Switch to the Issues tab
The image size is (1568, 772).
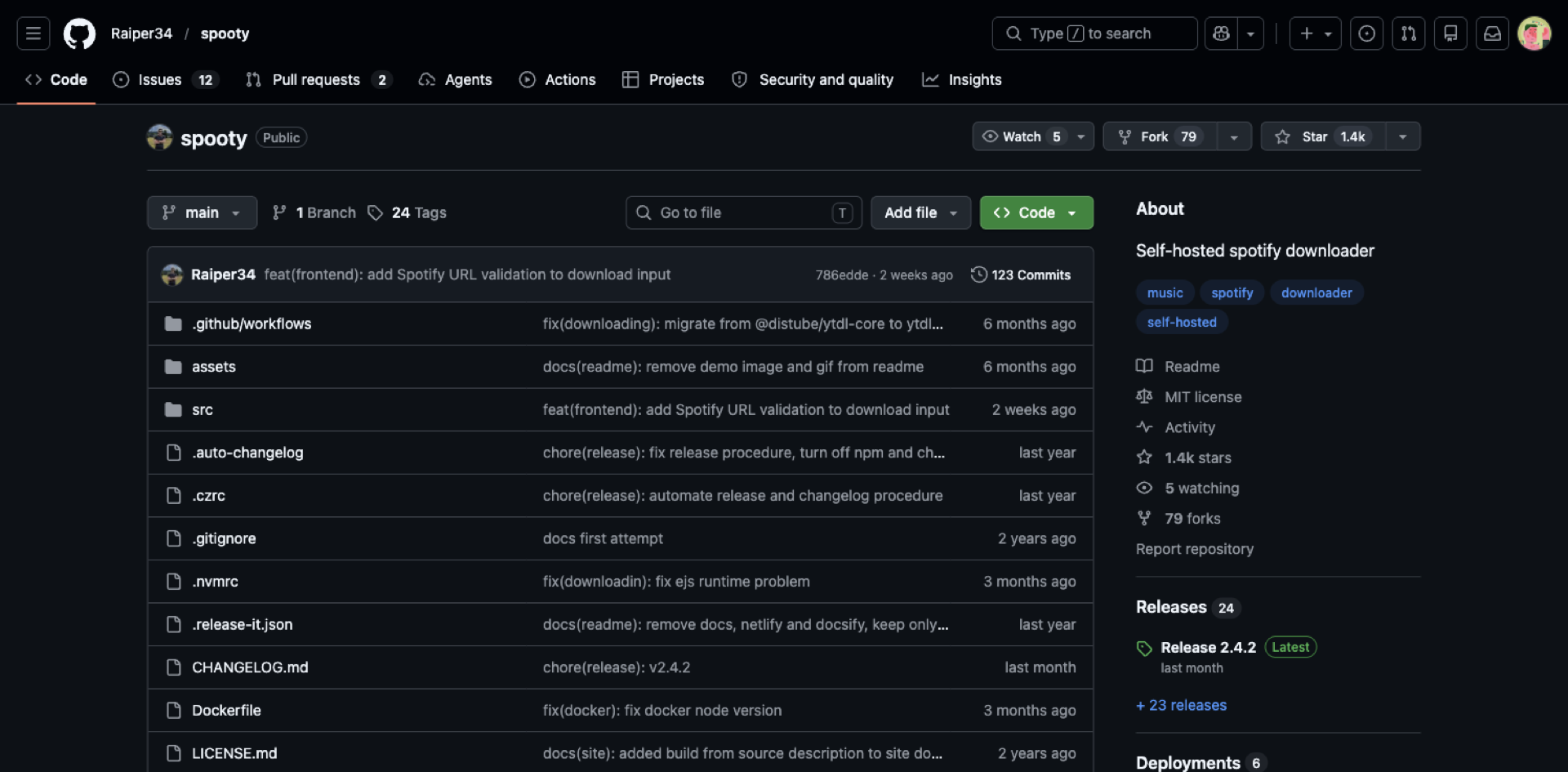[x=166, y=79]
